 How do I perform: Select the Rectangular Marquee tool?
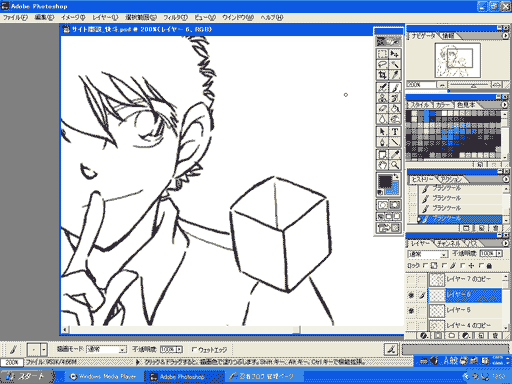[382, 54]
